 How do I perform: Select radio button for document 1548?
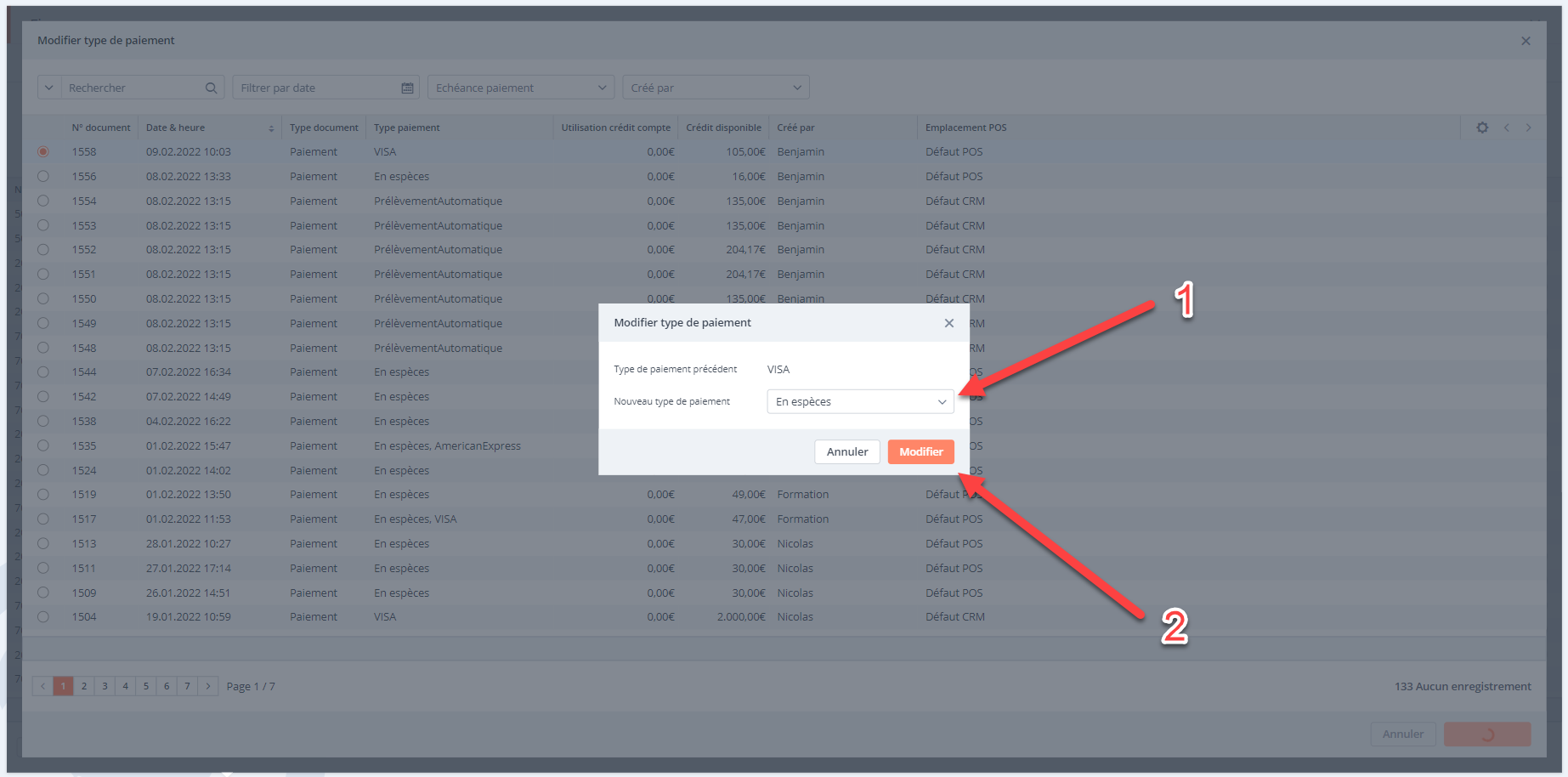coord(43,348)
